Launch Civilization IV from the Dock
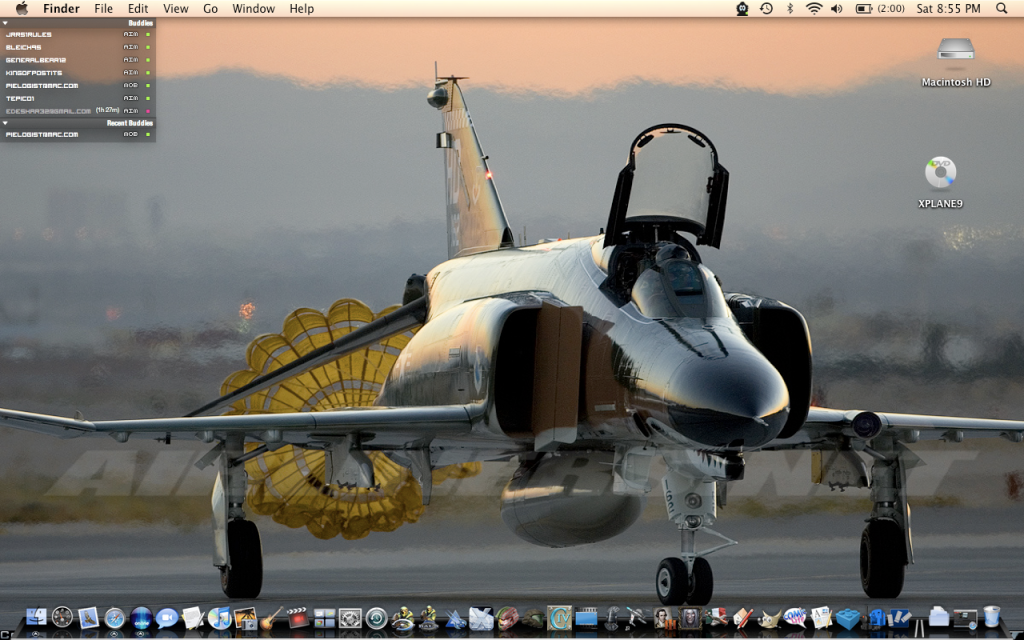This screenshot has width=1024, height=640. pyautogui.click(x=560, y=617)
